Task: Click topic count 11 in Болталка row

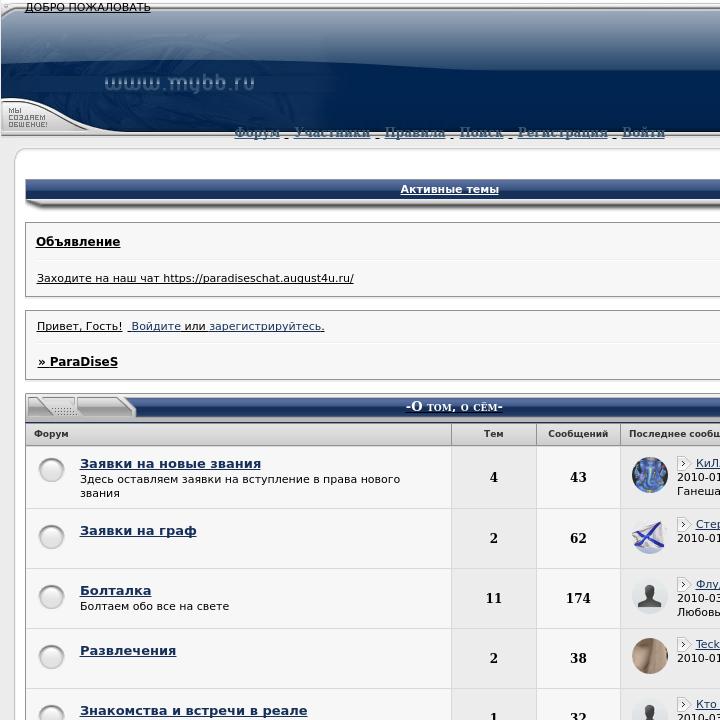Action: click(x=494, y=598)
